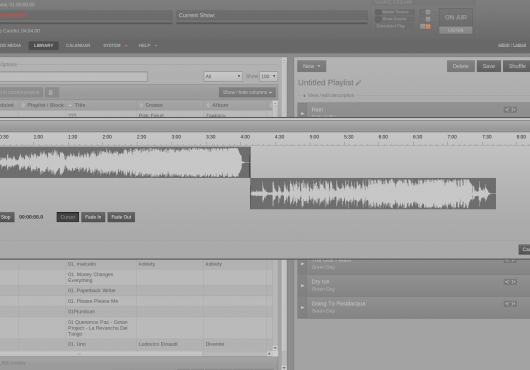Select the '01. marcello' row

pyautogui.click(x=136, y=264)
